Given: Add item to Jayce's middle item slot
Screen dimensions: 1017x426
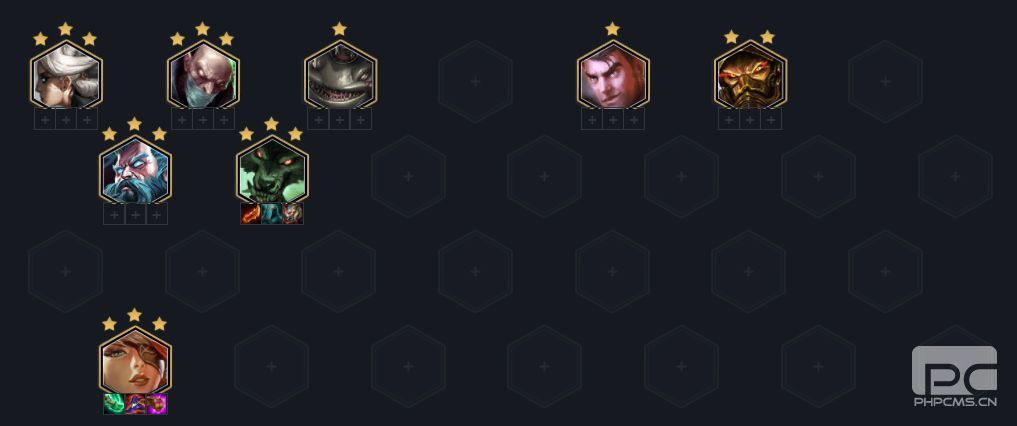Looking at the screenshot, I should pos(613,119).
